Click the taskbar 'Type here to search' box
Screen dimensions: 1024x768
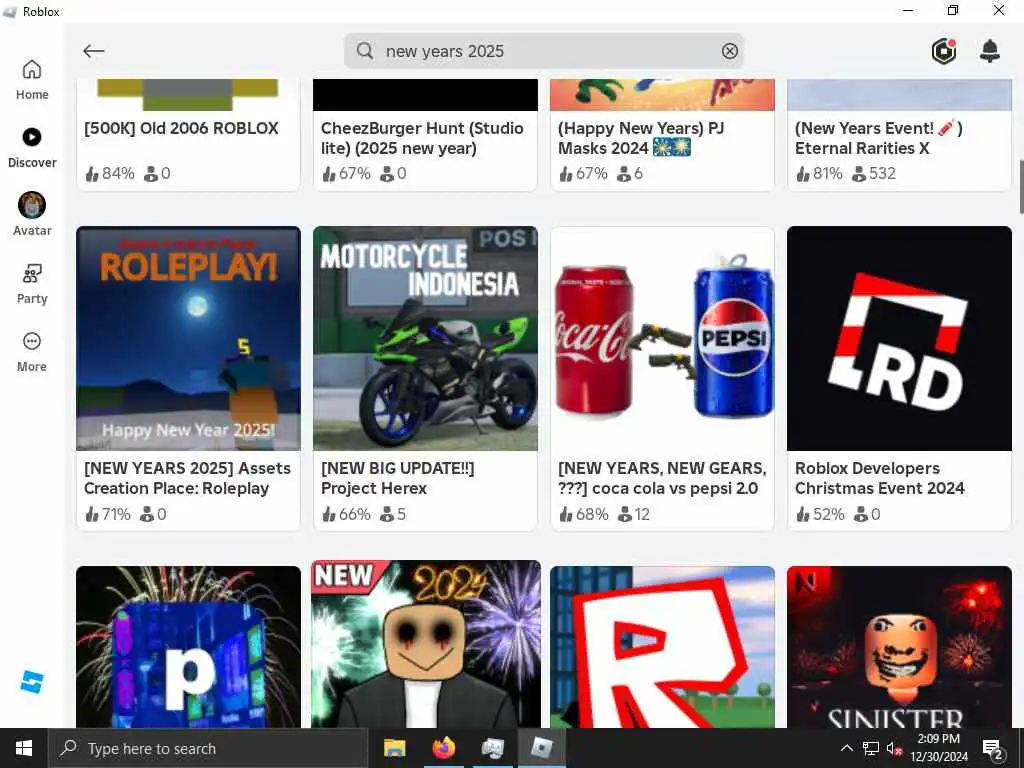208,748
